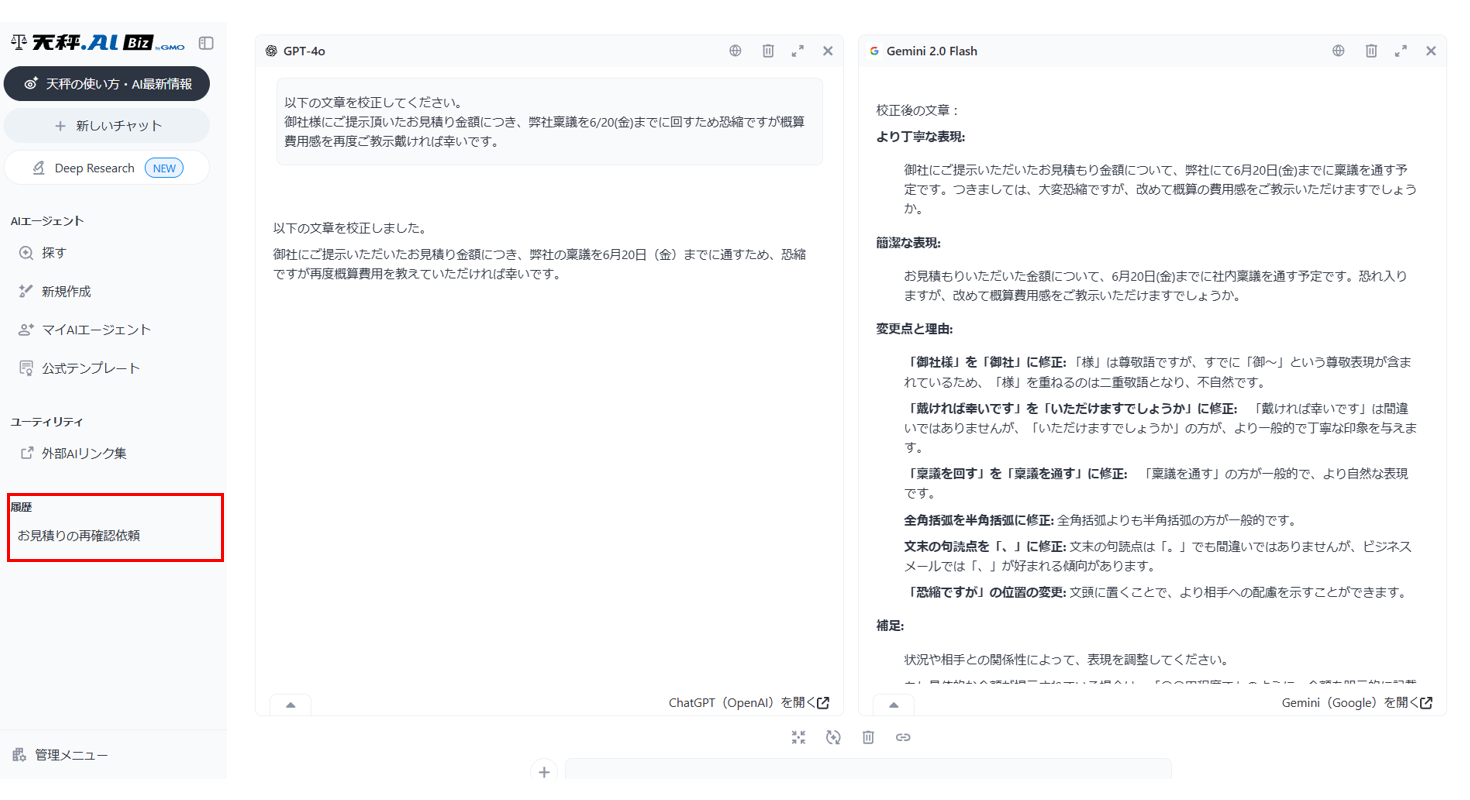Open the 探す menu item under AIエージェント
Screen dimensions: 1470x800
coord(54,253)
